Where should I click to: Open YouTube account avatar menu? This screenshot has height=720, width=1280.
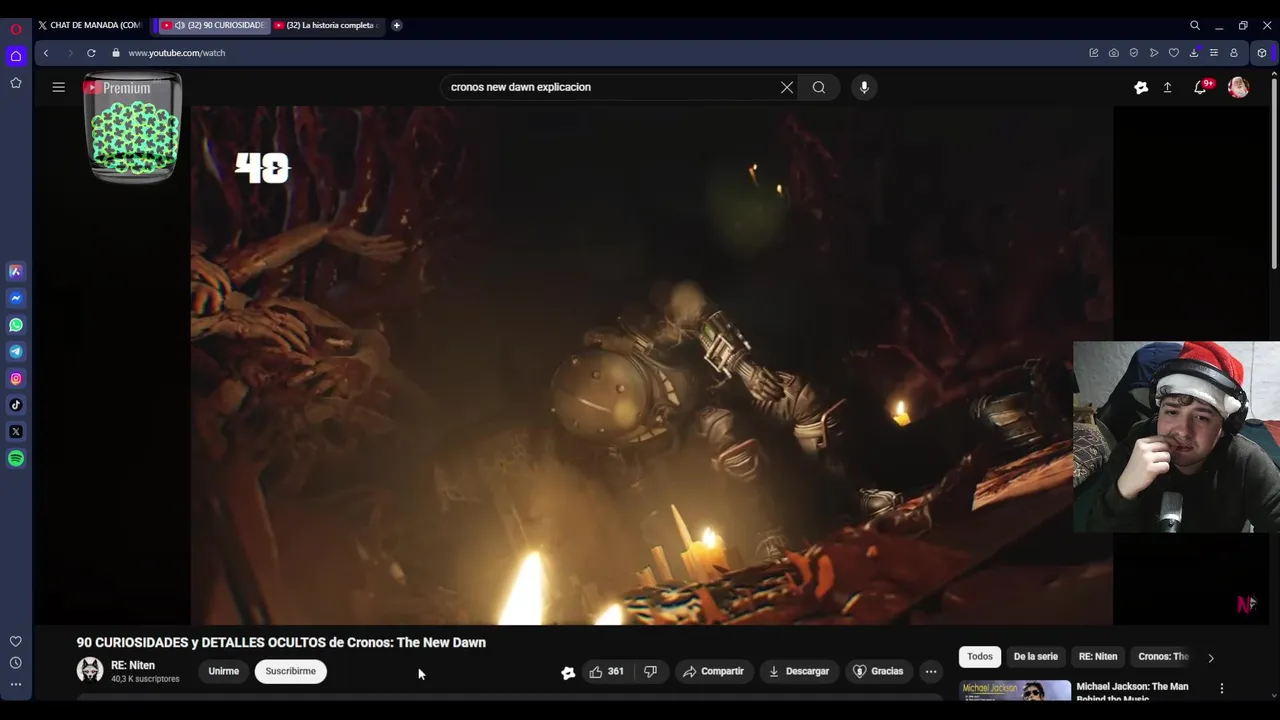tap(1239, 88)
